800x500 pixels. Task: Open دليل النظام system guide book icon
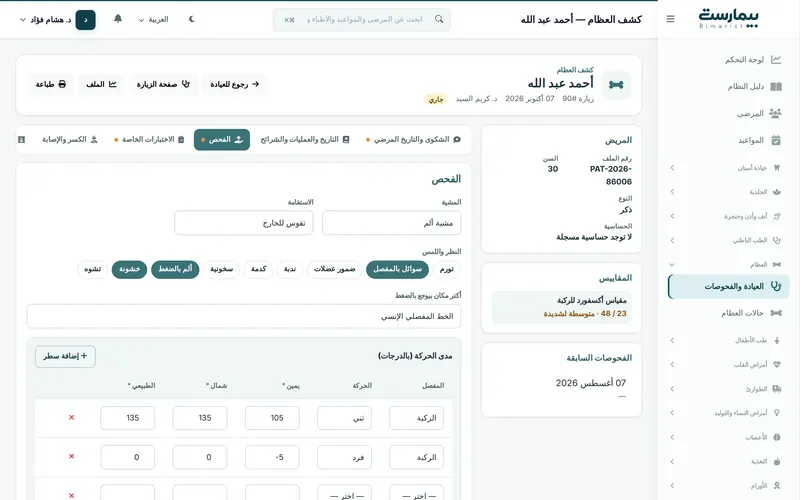(776, 87)
